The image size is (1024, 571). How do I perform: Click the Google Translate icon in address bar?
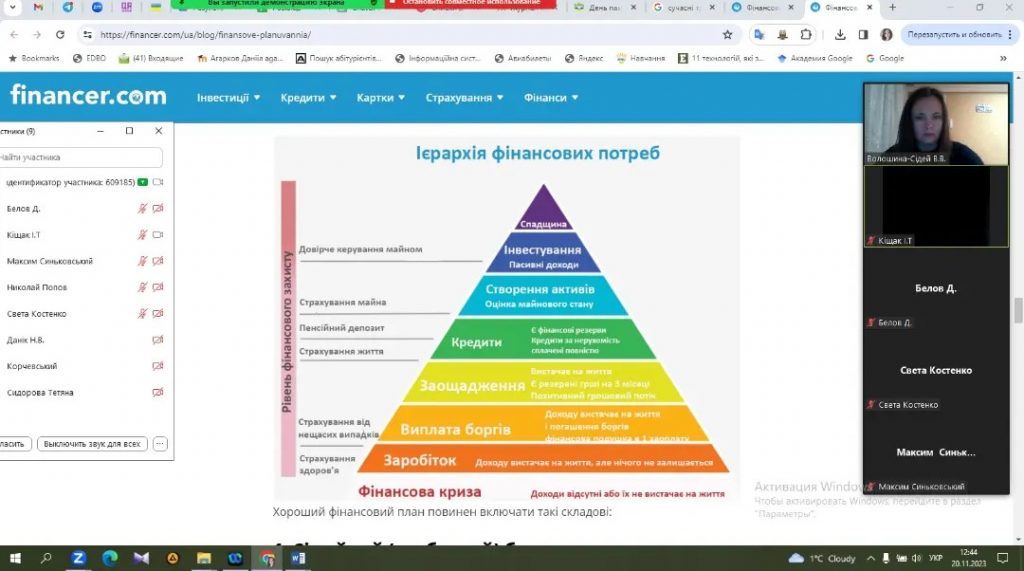(759, 34)
